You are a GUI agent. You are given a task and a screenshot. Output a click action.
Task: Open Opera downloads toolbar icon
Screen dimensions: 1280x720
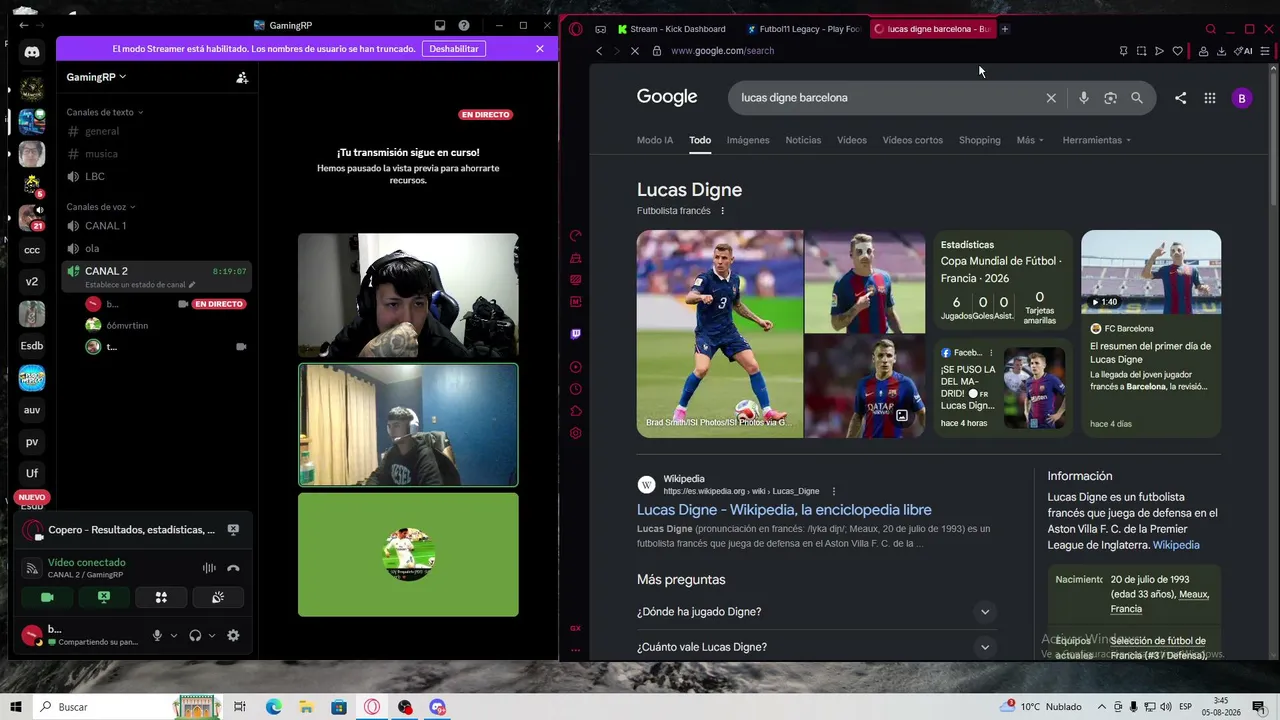tap(1221, 51)
